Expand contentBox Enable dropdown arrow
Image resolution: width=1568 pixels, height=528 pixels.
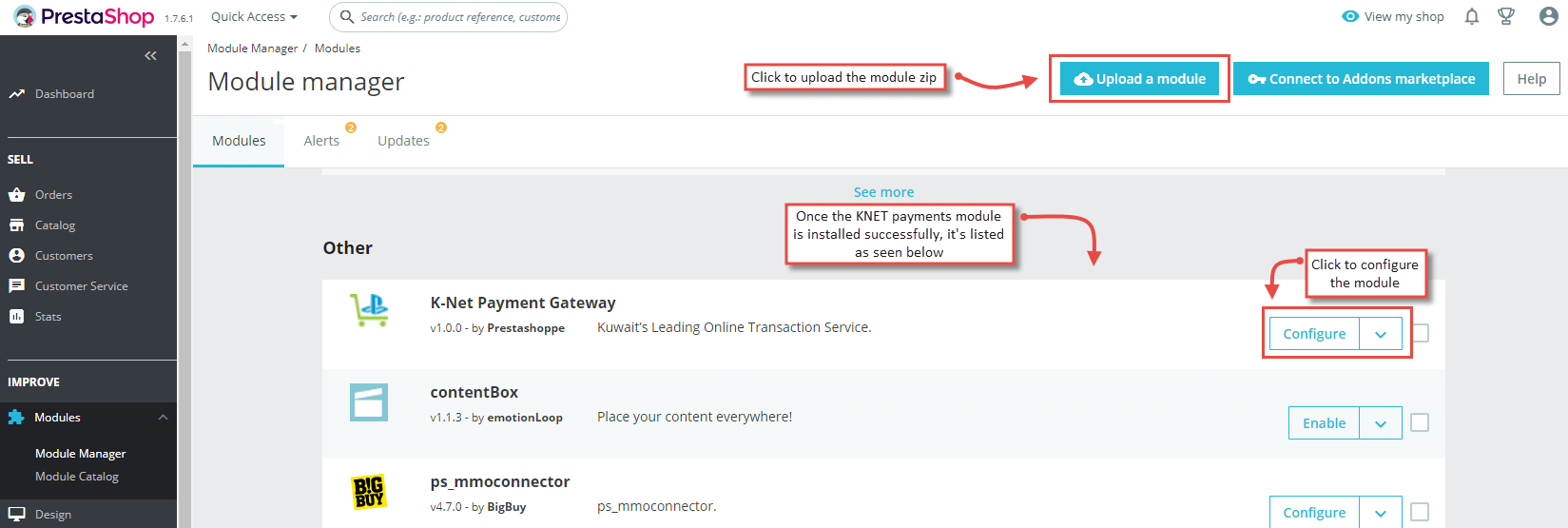[x=1381, y=423]
